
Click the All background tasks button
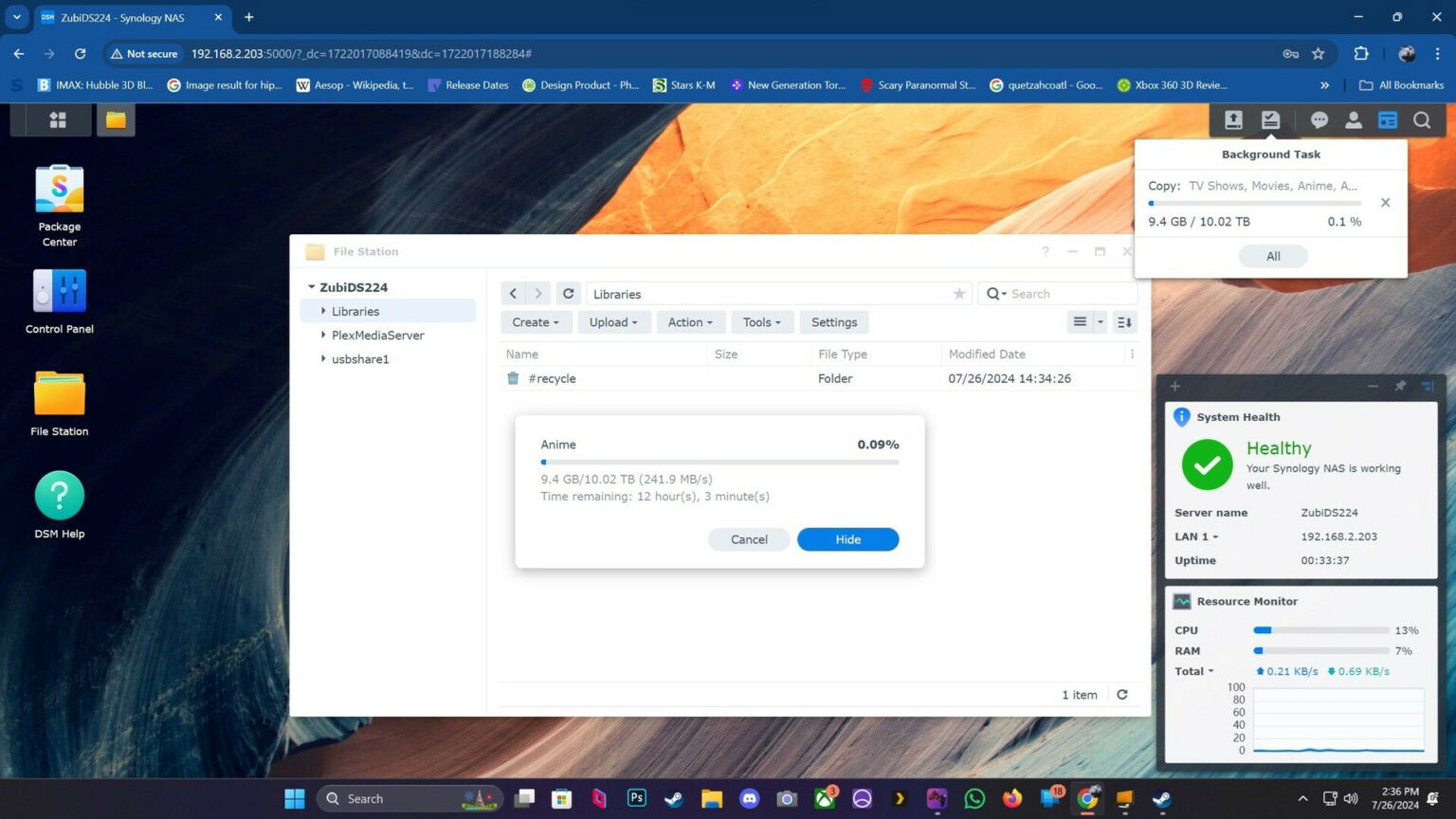point(1272,256)
